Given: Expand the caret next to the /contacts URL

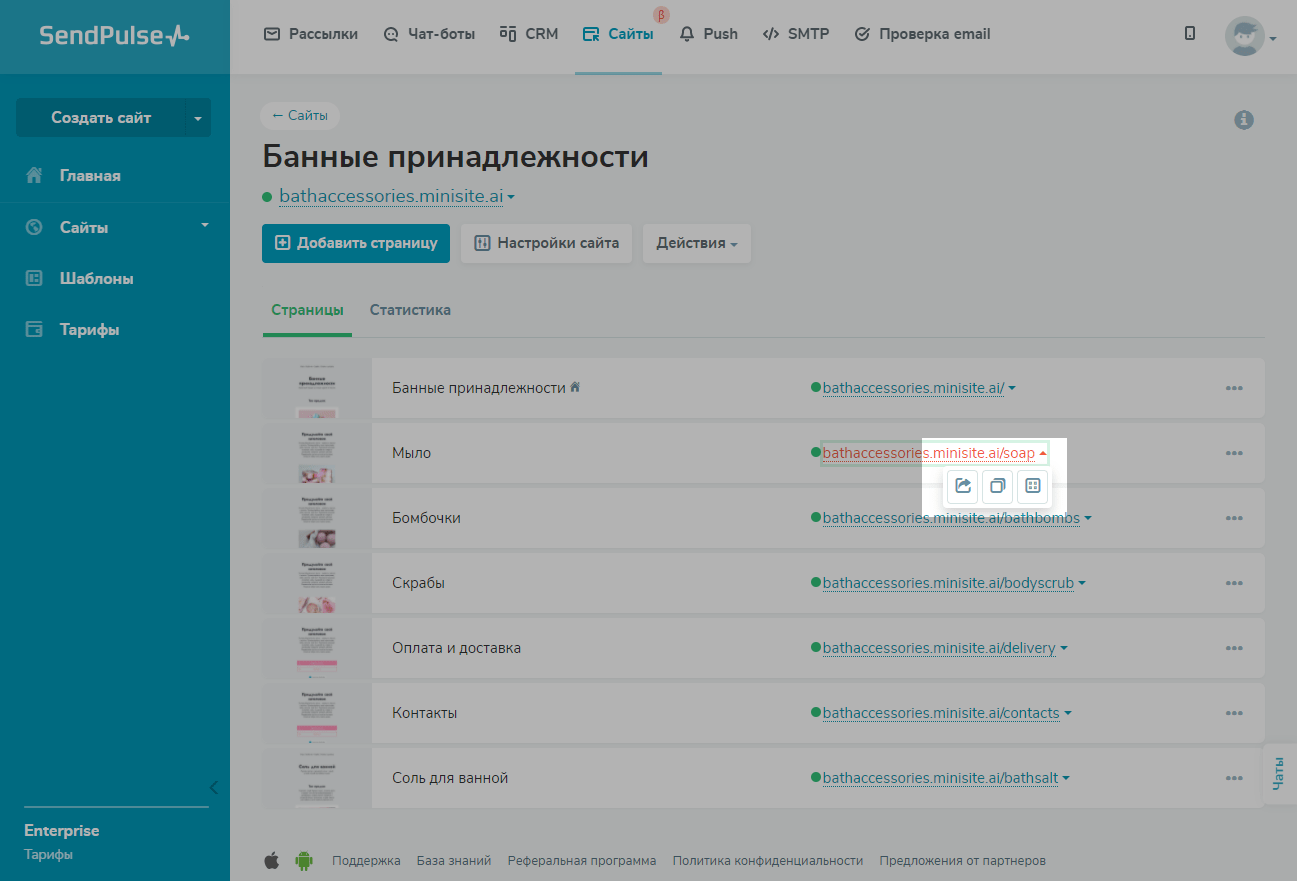Looking at the screenshot, I should [x=1068, y=713].
